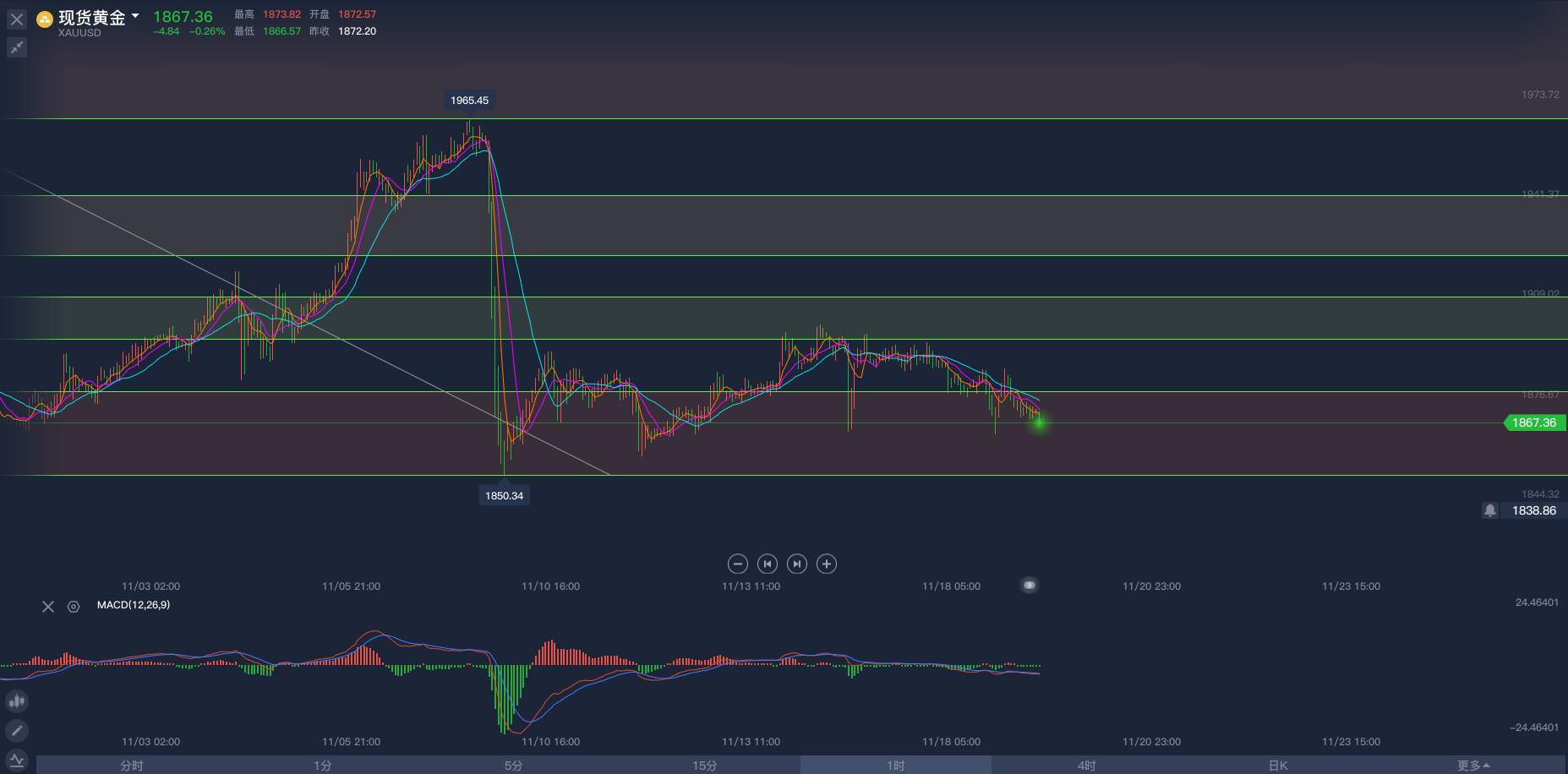Jump to the next candle

[x=796, y=564]
